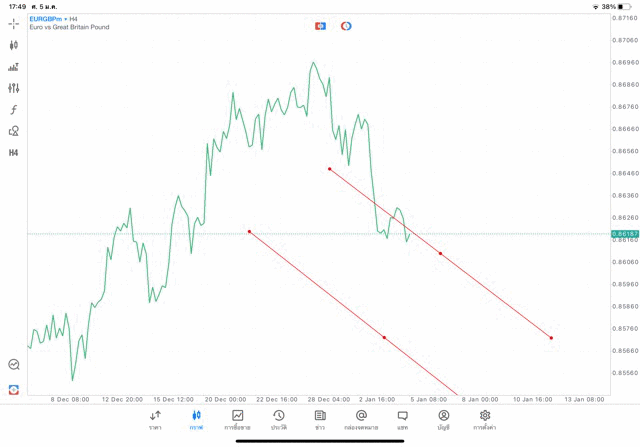Select the upper red trendline's middle anchor point
Screen dimensions: 640x447
[x=440, y=254]
